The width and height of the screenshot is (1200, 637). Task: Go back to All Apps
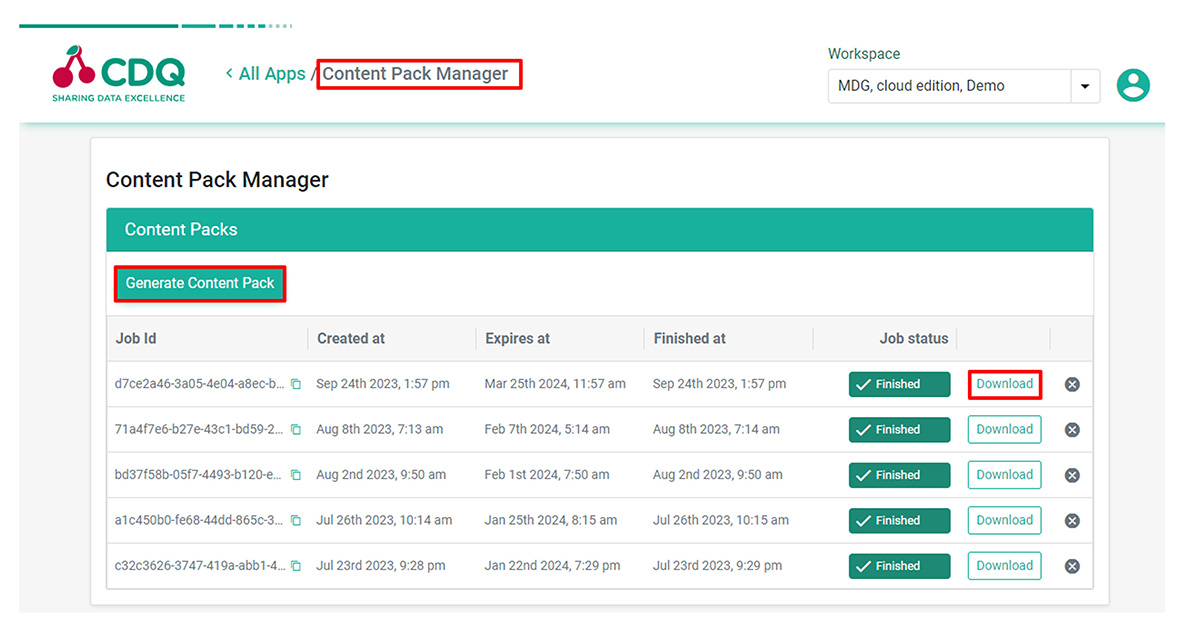click(x=265, y=74)
